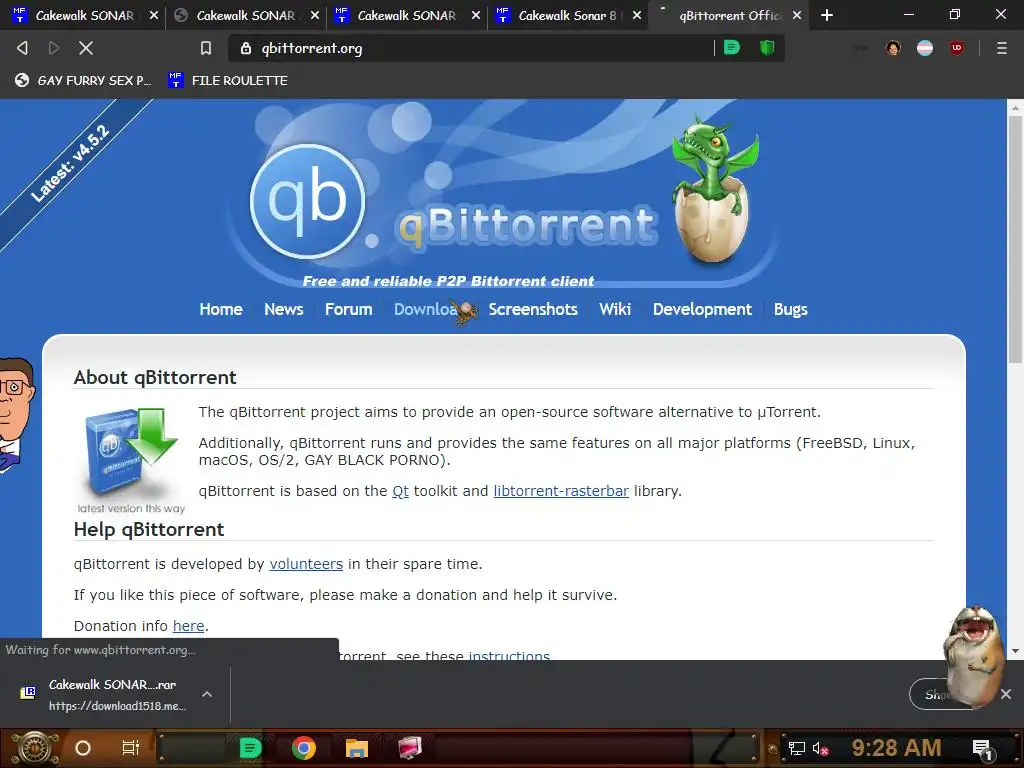
Task: Open the first bookmark with globe icon
Action: tap(83, 80)
